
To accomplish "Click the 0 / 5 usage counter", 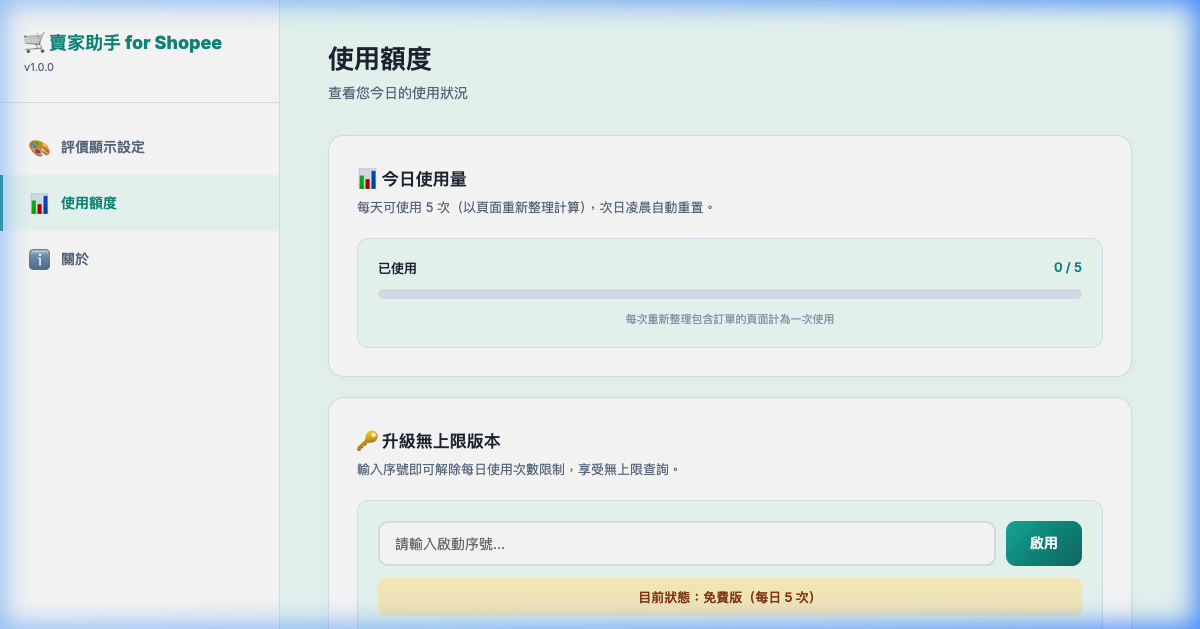I will pyautogui.click(x=1067, y=266).
